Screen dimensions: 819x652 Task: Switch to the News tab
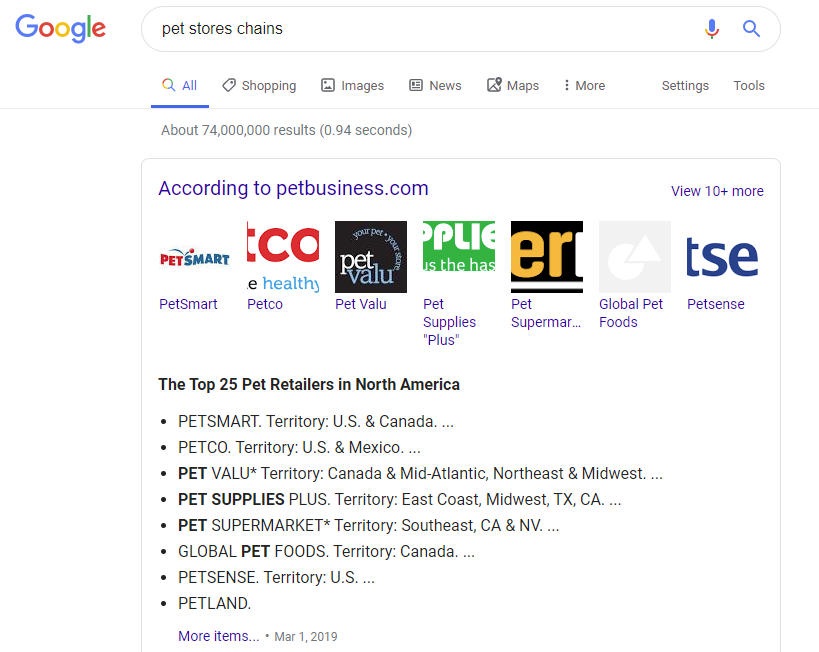click(x=435, y=85)
